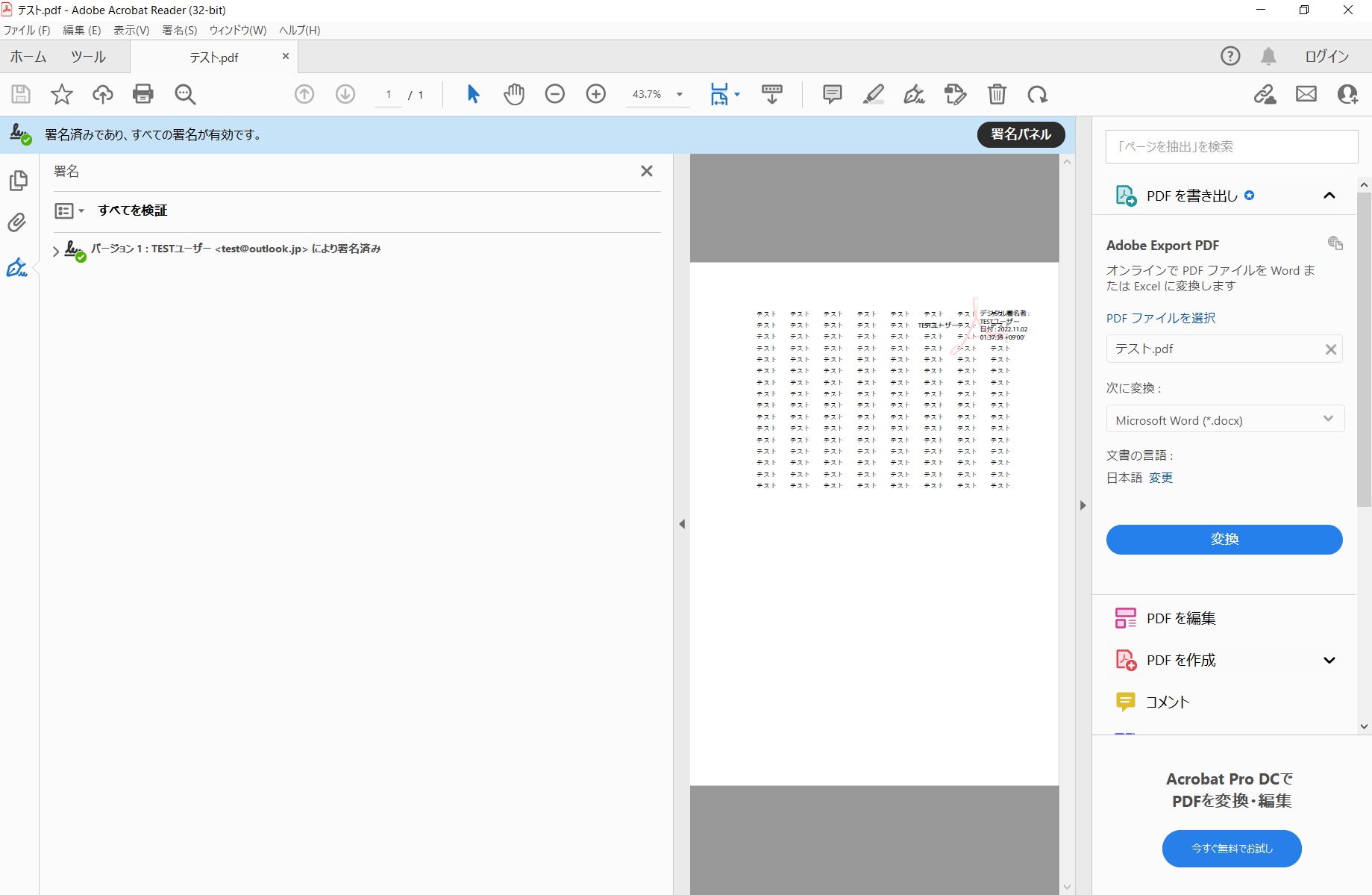This screenshot has width=1372, height=895.
Task: Open the attachments paperclip panel
Action: tap(17, 222)
